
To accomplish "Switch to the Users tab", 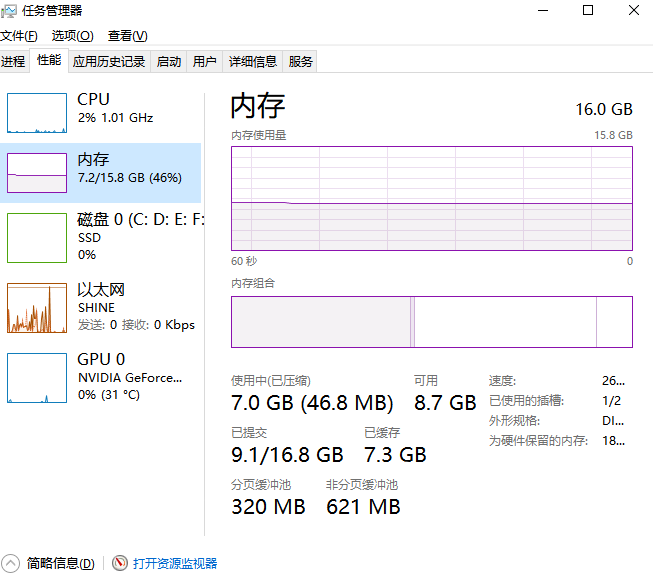I will (204, 62).
